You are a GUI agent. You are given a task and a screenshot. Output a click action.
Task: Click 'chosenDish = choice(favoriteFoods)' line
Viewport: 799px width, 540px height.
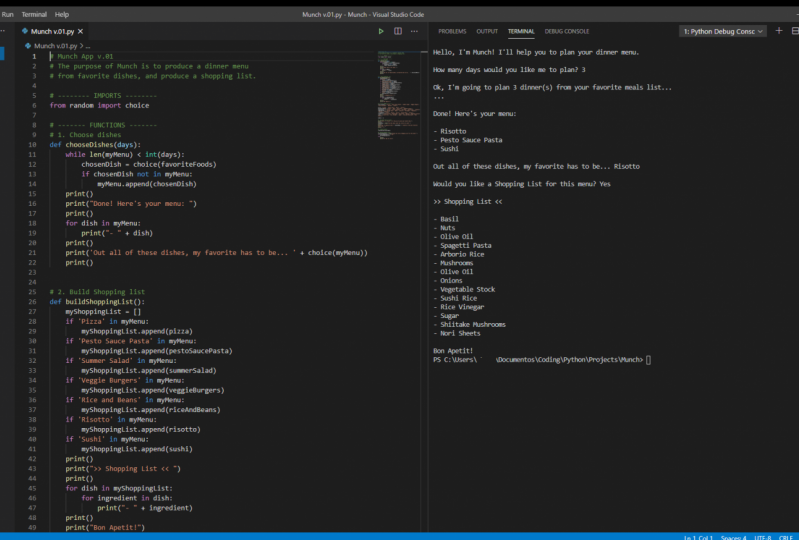(x=149, y=165)
